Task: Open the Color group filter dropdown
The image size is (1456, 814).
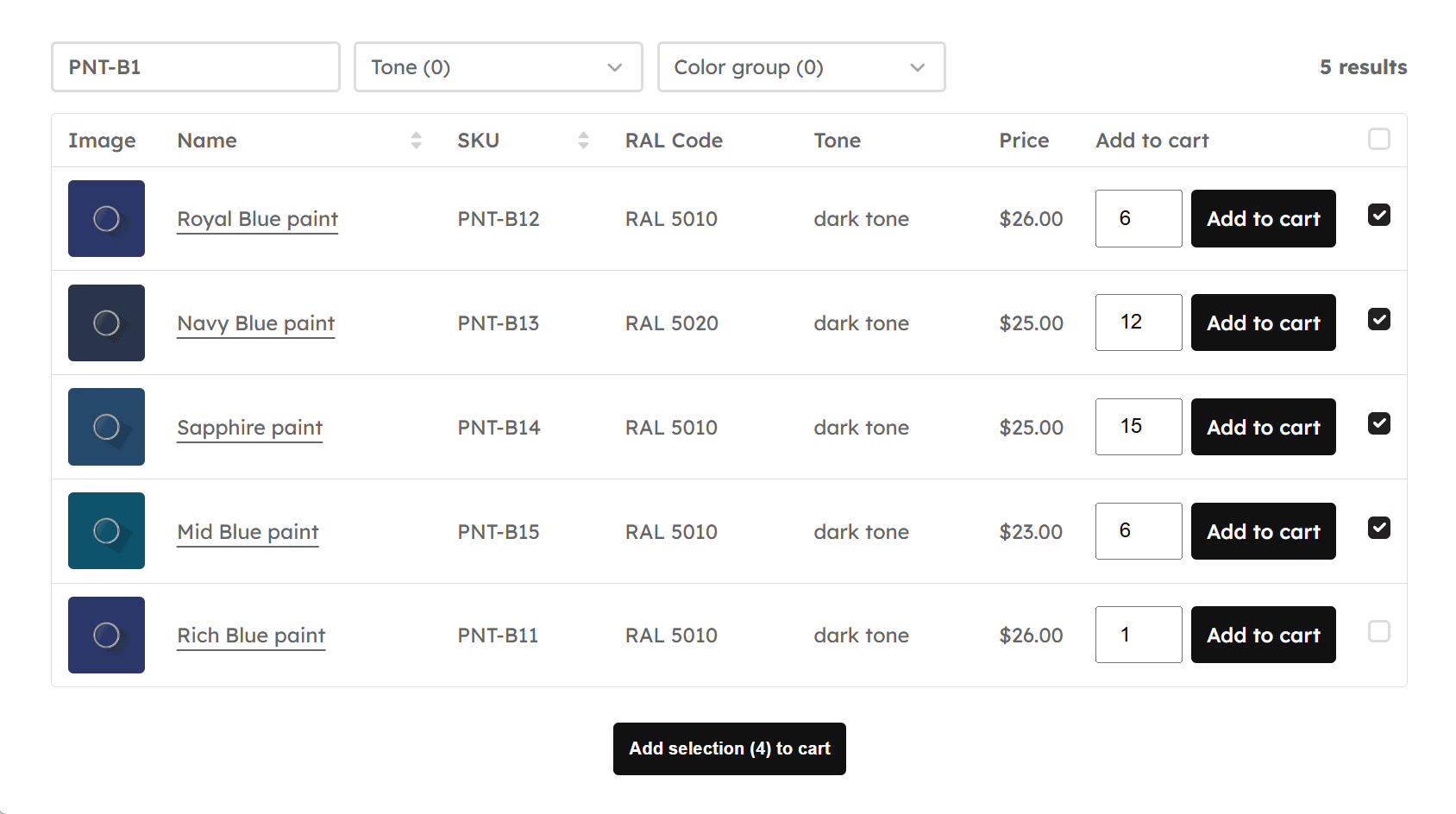Action: (x=800, y=66)
